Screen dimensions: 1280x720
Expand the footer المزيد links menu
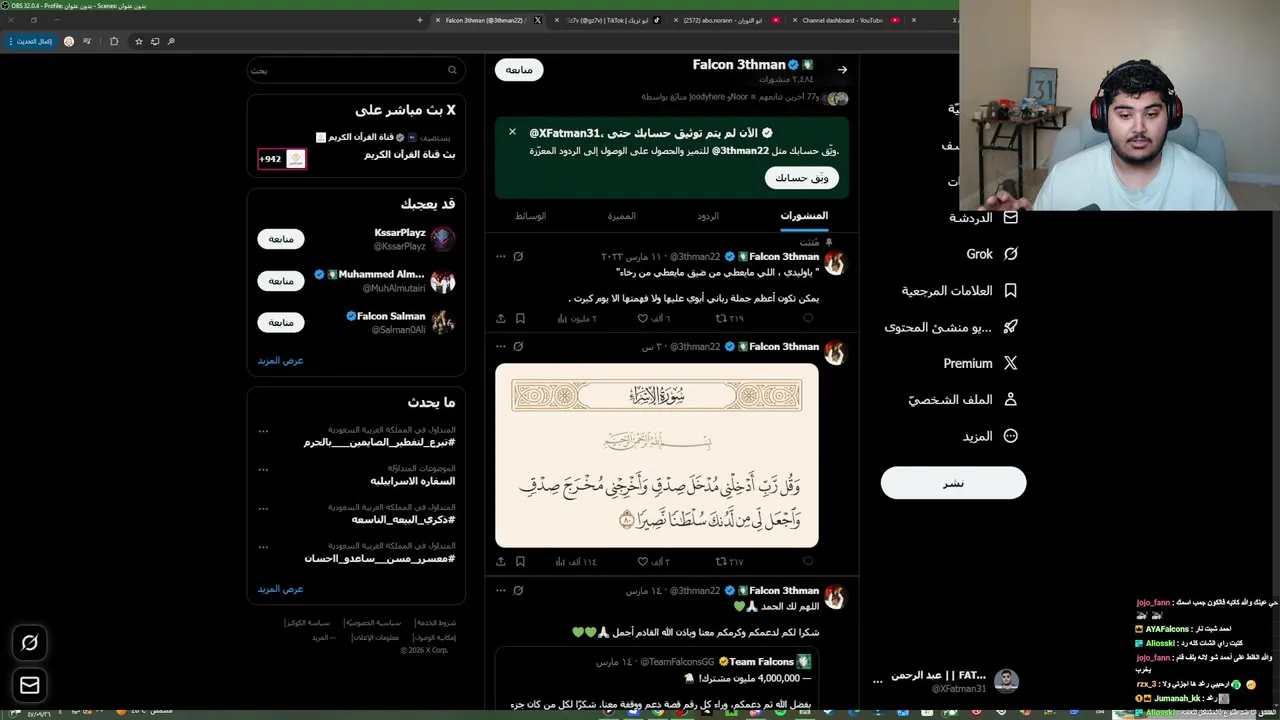click(x=323, y=637)
